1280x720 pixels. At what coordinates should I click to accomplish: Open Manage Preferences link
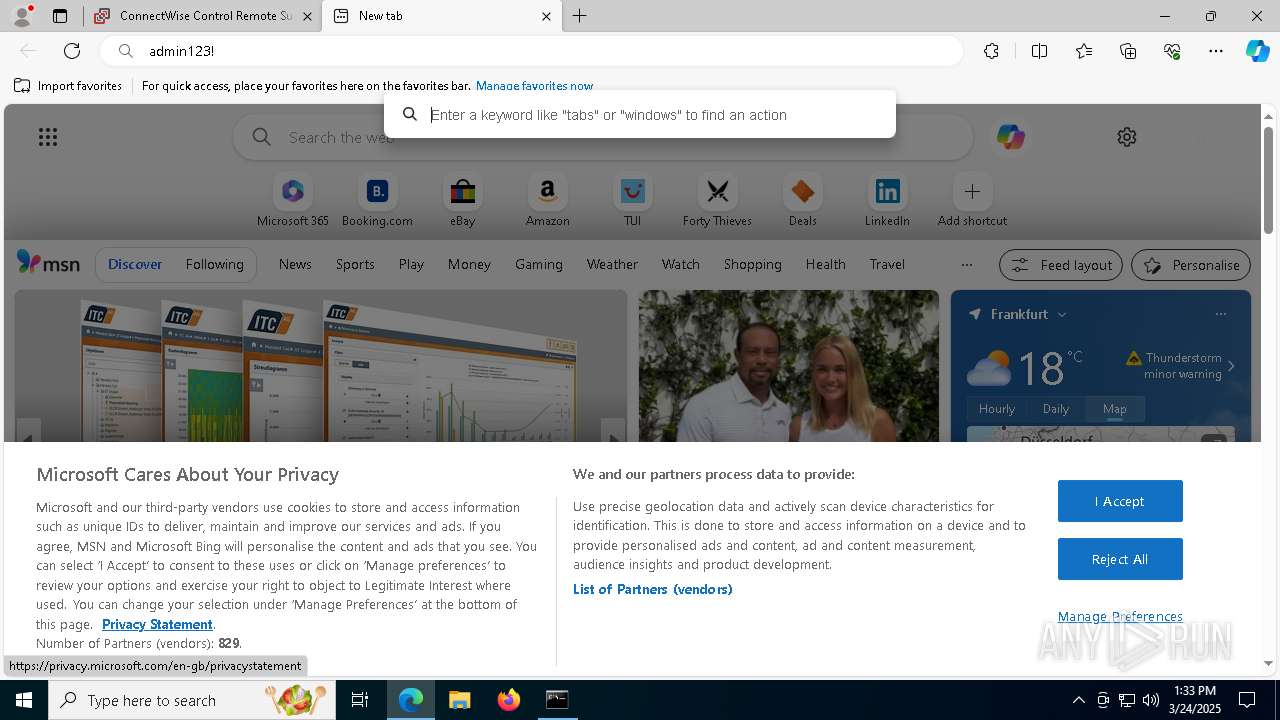(x=1120, y=616)
